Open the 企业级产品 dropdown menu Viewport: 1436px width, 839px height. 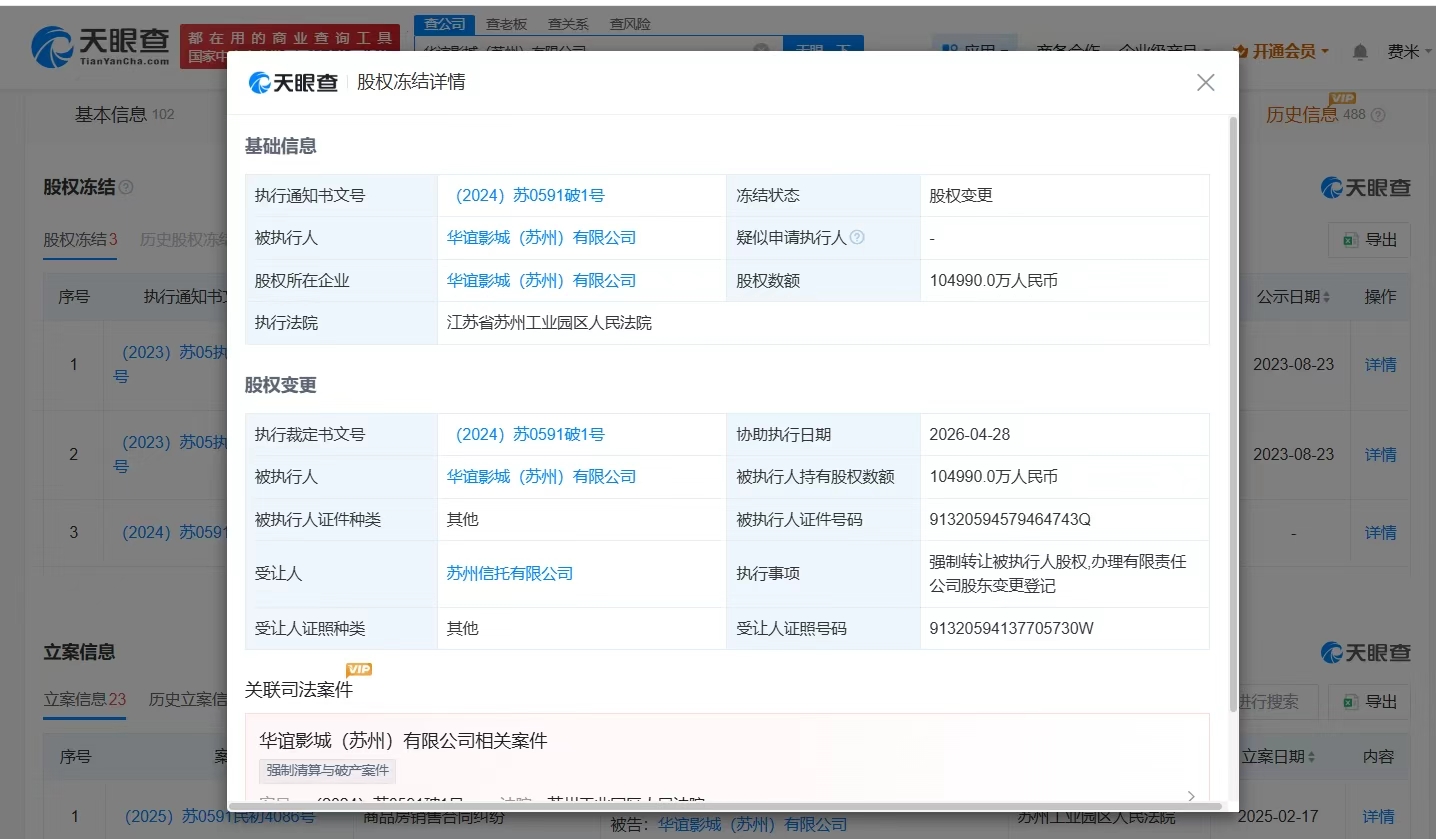pyautogui.click(x=1165, y=51)
